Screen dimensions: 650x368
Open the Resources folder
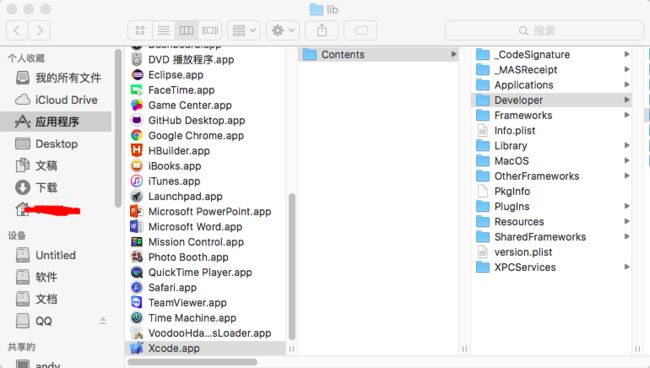coord(551,222)
